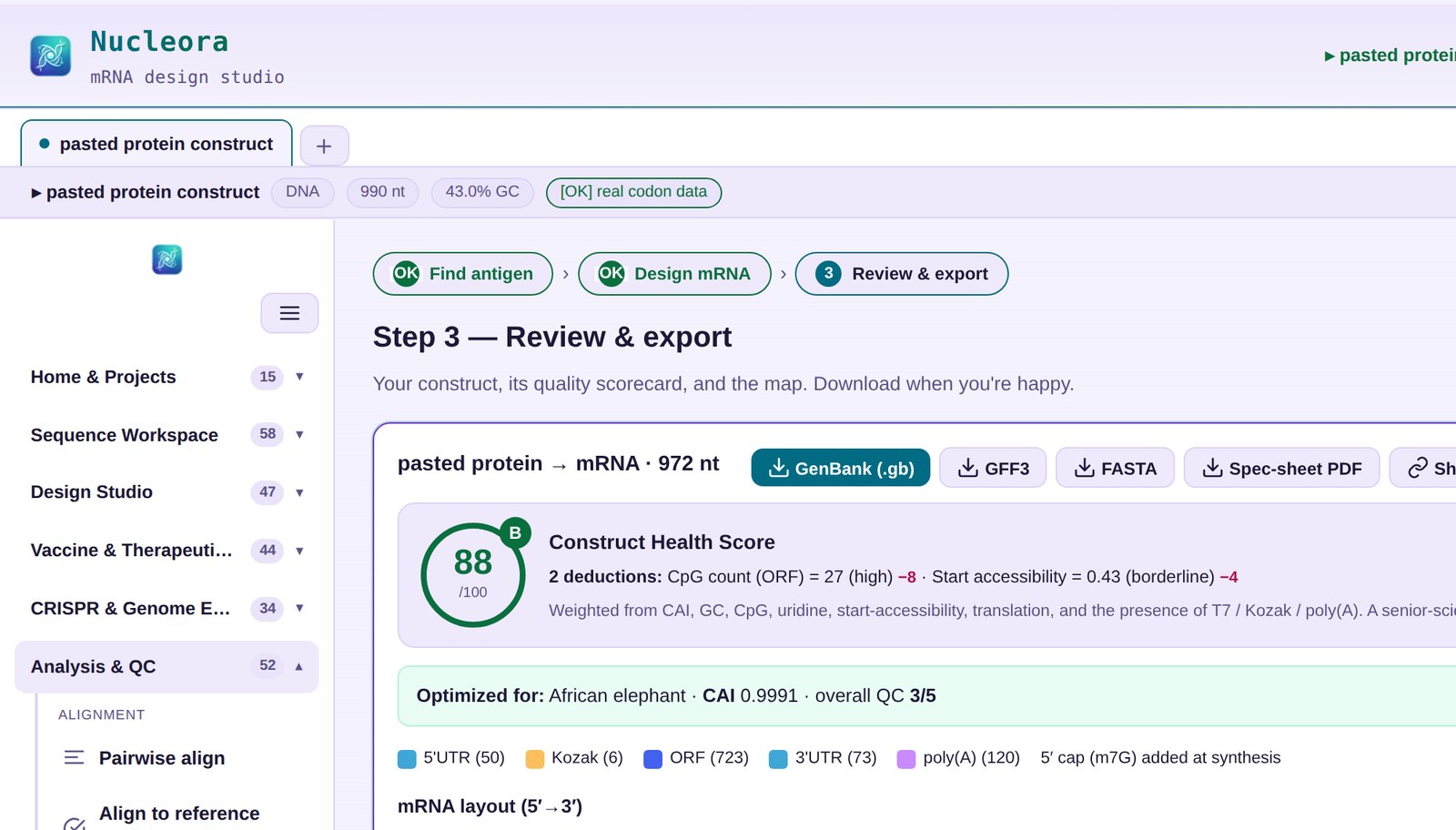
Task: Expand the Home & Projects section
Action: coord(167,377)
